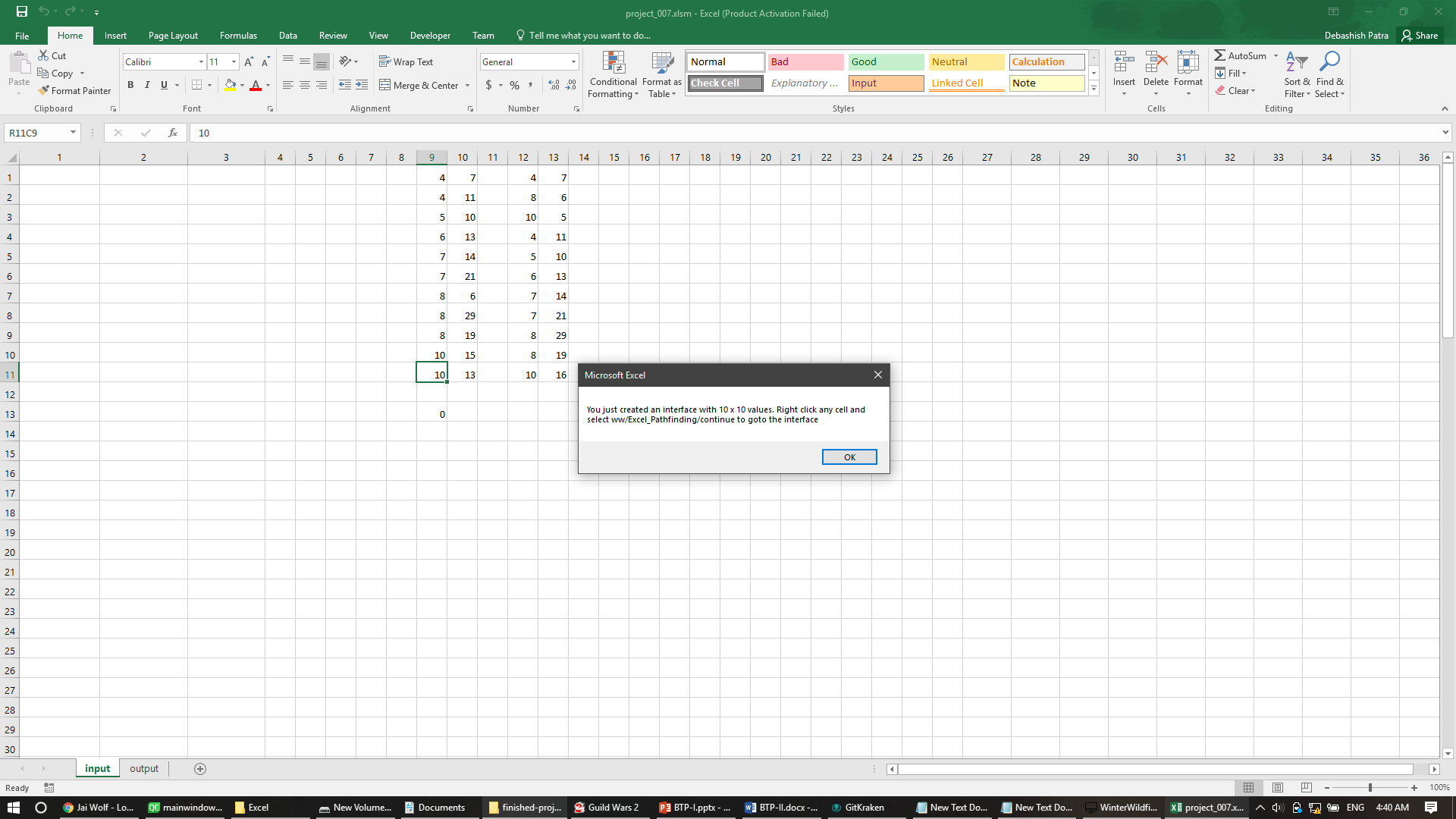Click the Save icon in quick access toolbar
Viewport: 1456px width, 819px height.
[22, 11]
